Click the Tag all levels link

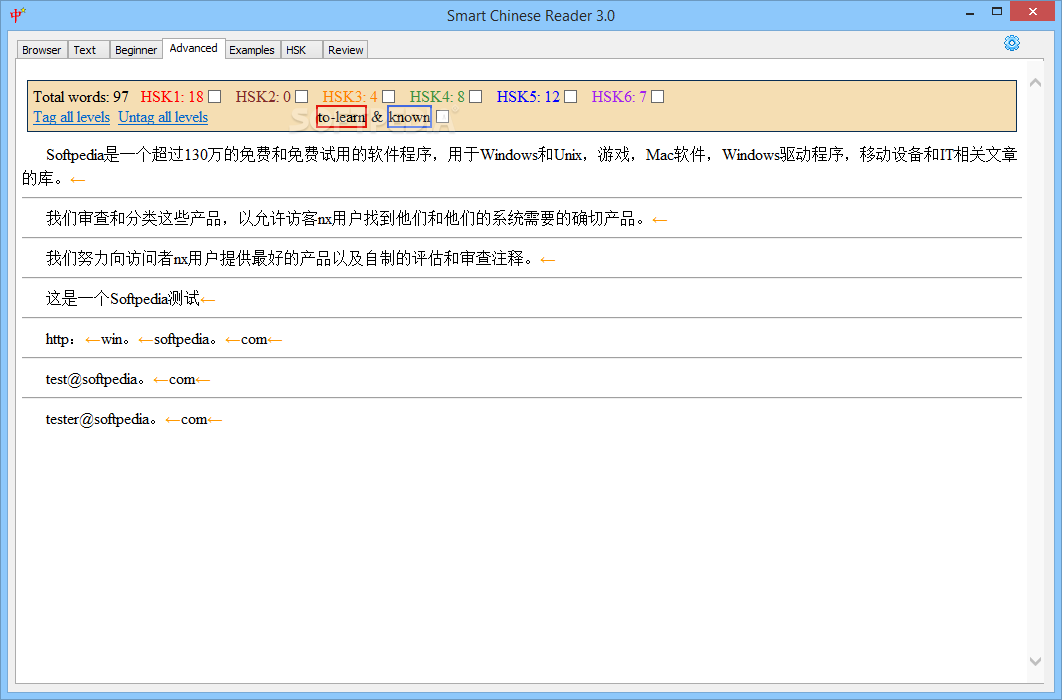pos(72,117)
